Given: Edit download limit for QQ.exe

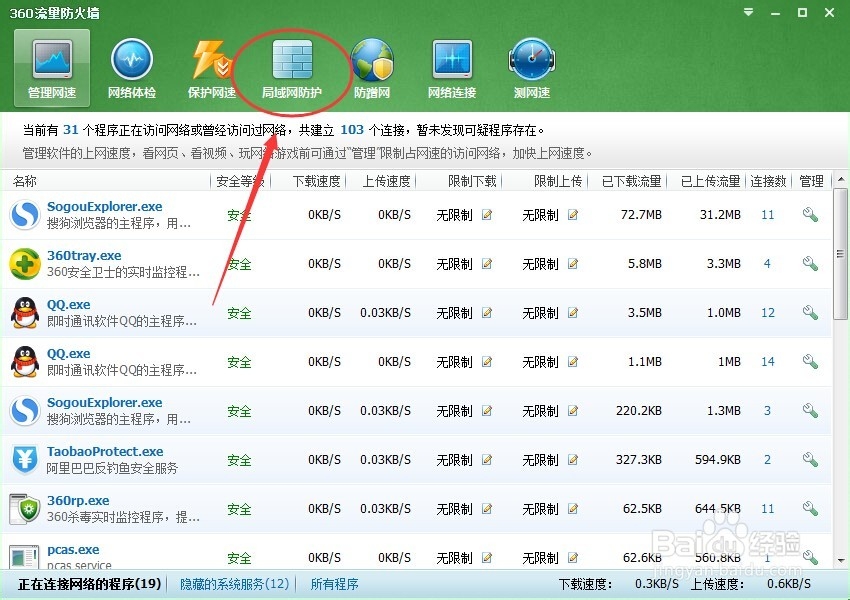Looking at the screenshot, I should (487, 312).
